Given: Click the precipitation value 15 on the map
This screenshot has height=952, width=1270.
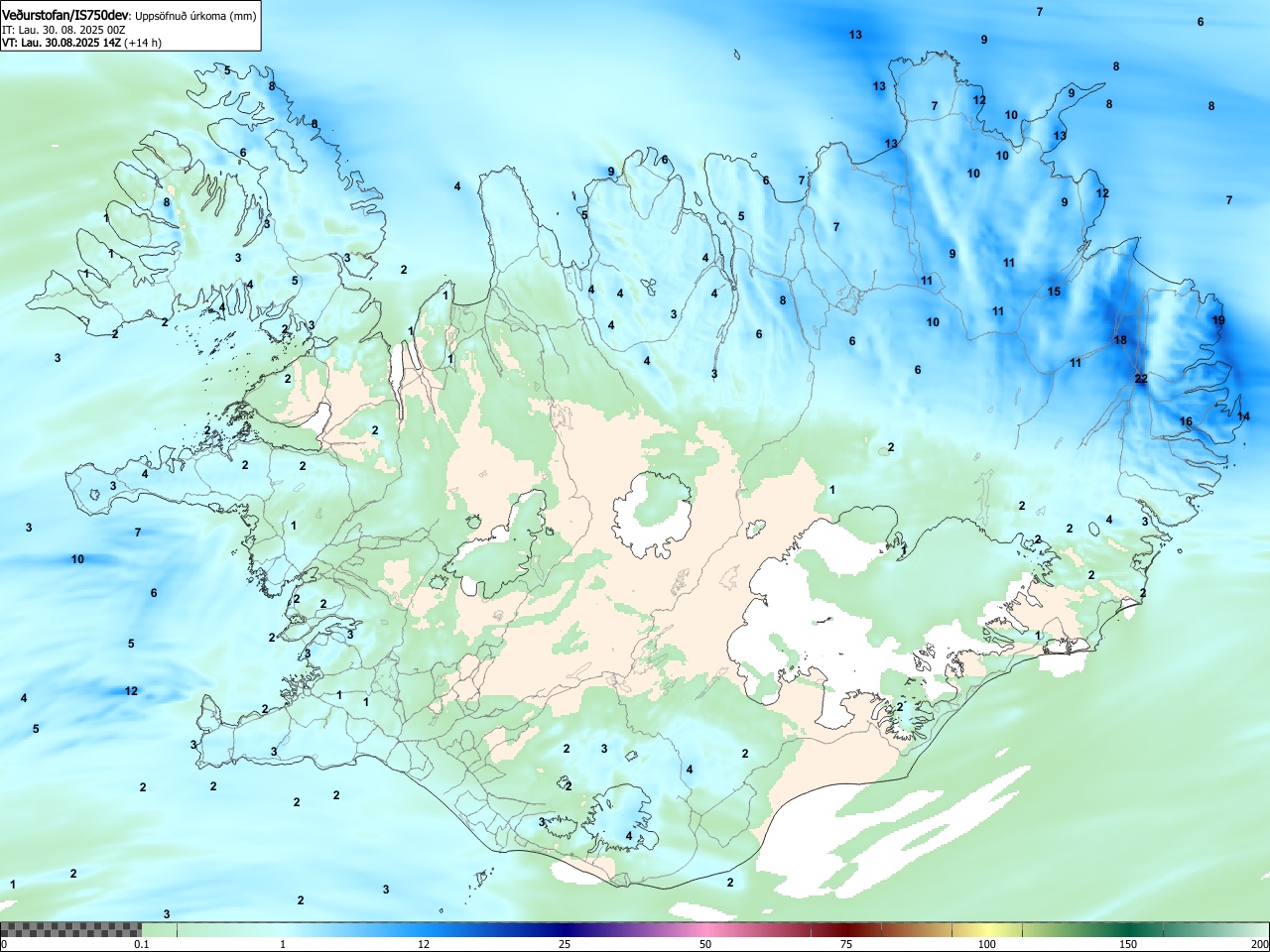Looking at the screenshot, I should (x=1054, y=292).
